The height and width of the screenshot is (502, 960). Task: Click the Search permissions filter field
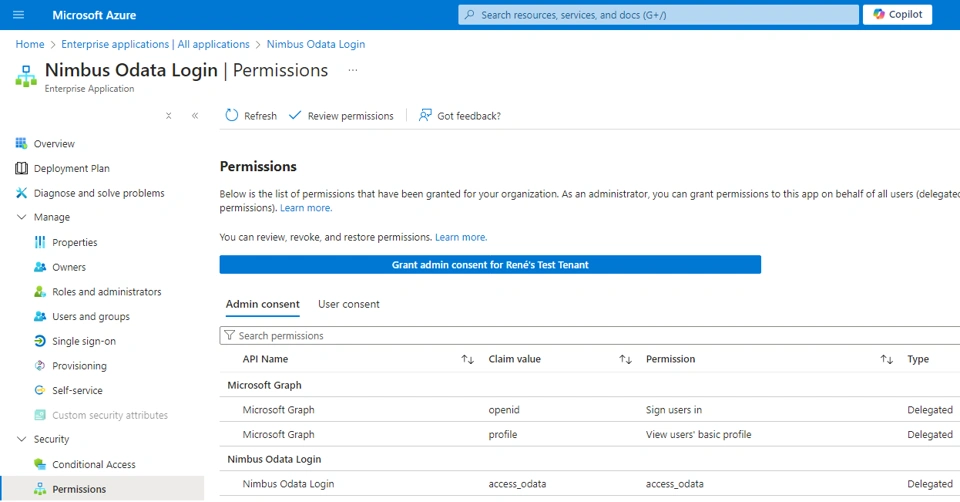(x=590, y=335)
